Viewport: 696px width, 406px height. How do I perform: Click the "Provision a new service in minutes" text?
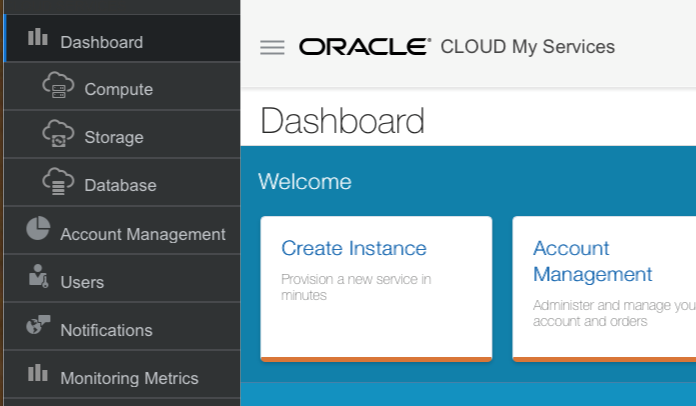click(356, 287)
